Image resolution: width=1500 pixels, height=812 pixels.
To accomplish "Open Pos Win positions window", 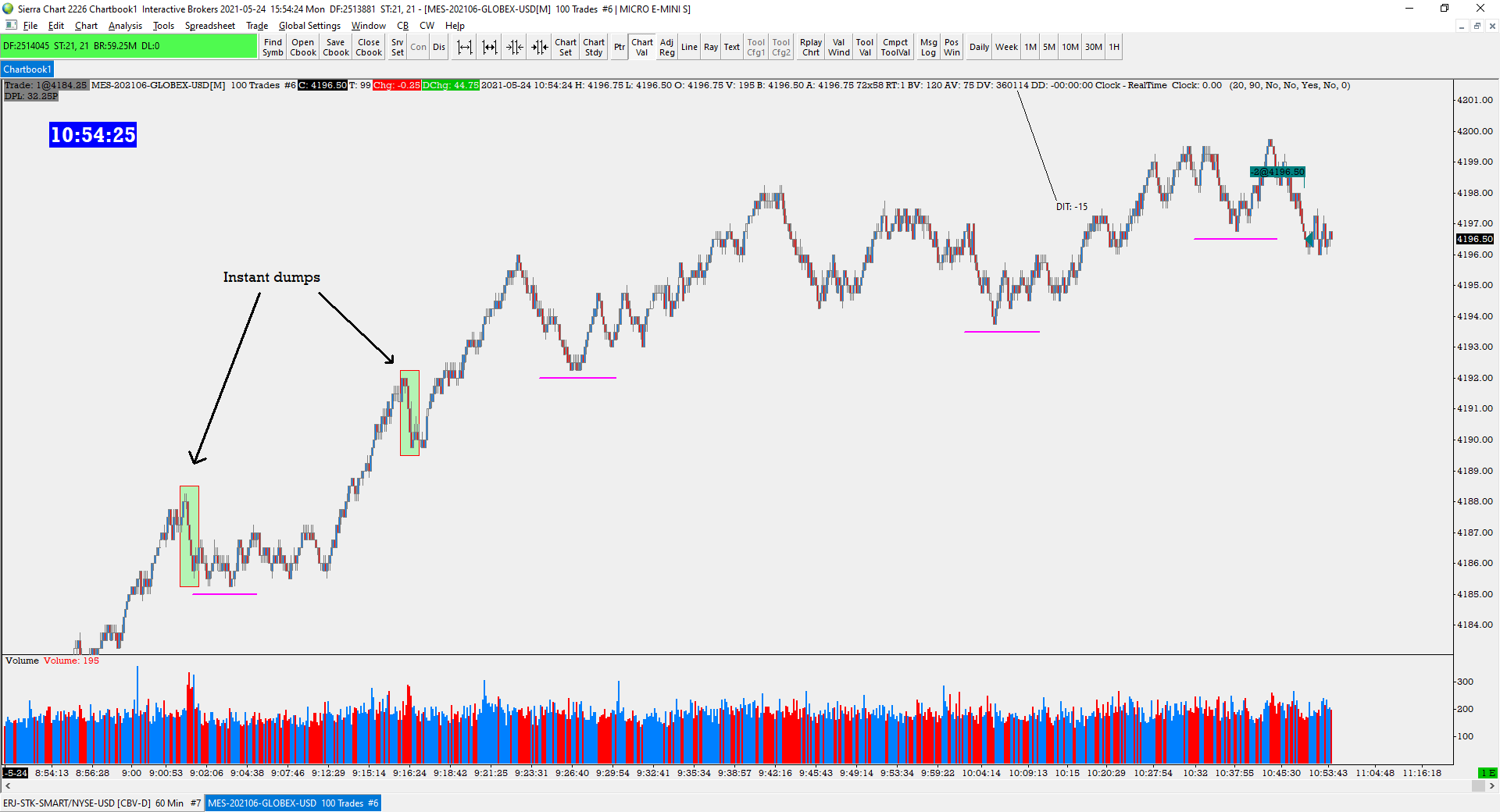I will click(x=952, y=47).
